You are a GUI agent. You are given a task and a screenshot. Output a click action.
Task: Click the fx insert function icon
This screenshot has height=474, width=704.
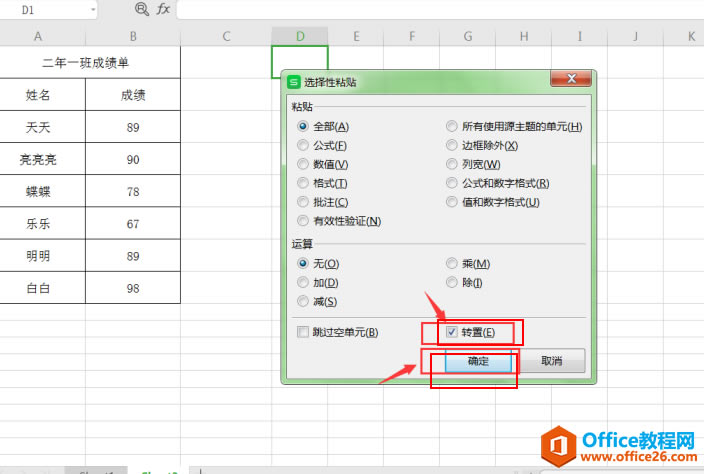[163, 9]
